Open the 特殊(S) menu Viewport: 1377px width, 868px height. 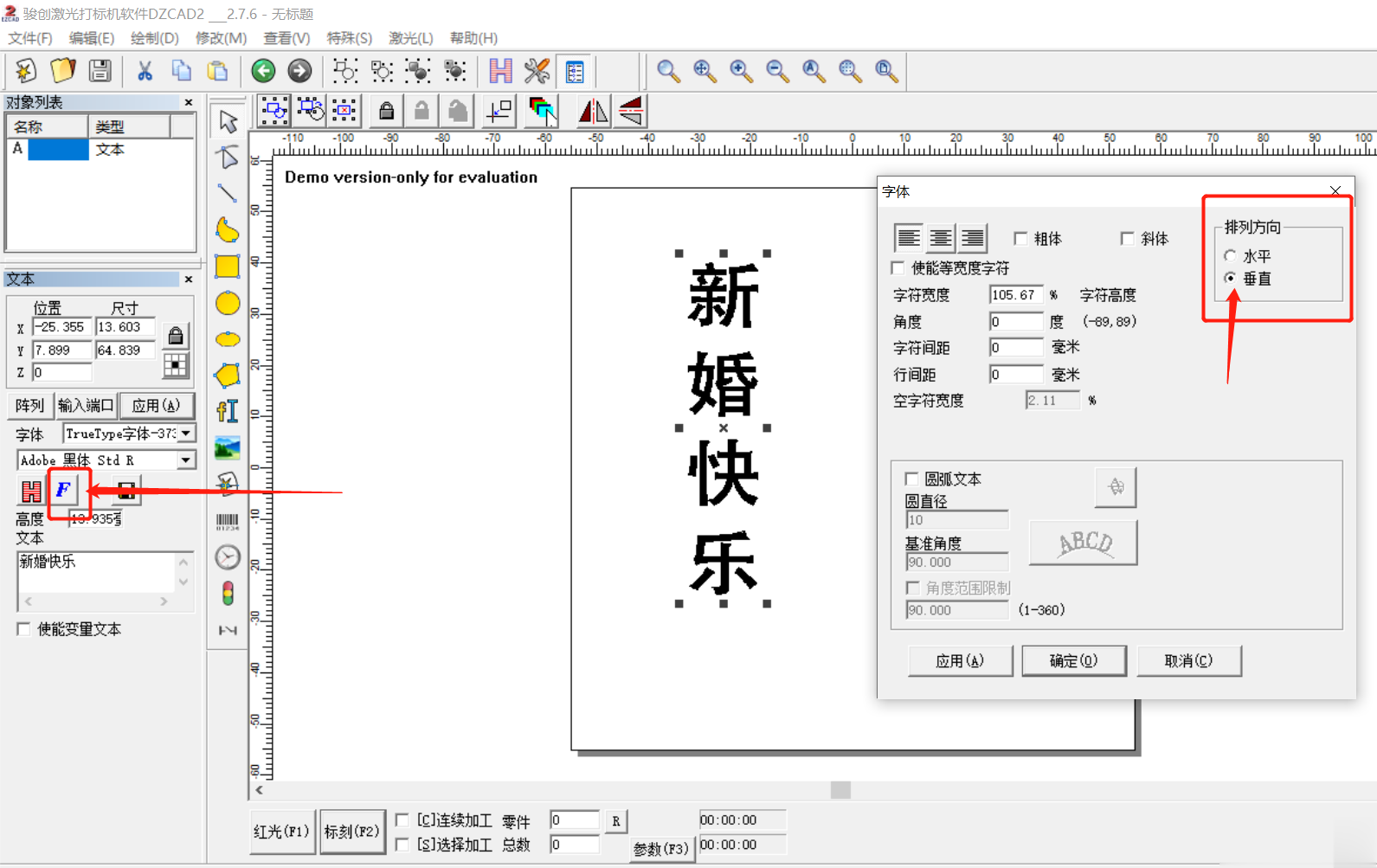(x=349, y=38)
